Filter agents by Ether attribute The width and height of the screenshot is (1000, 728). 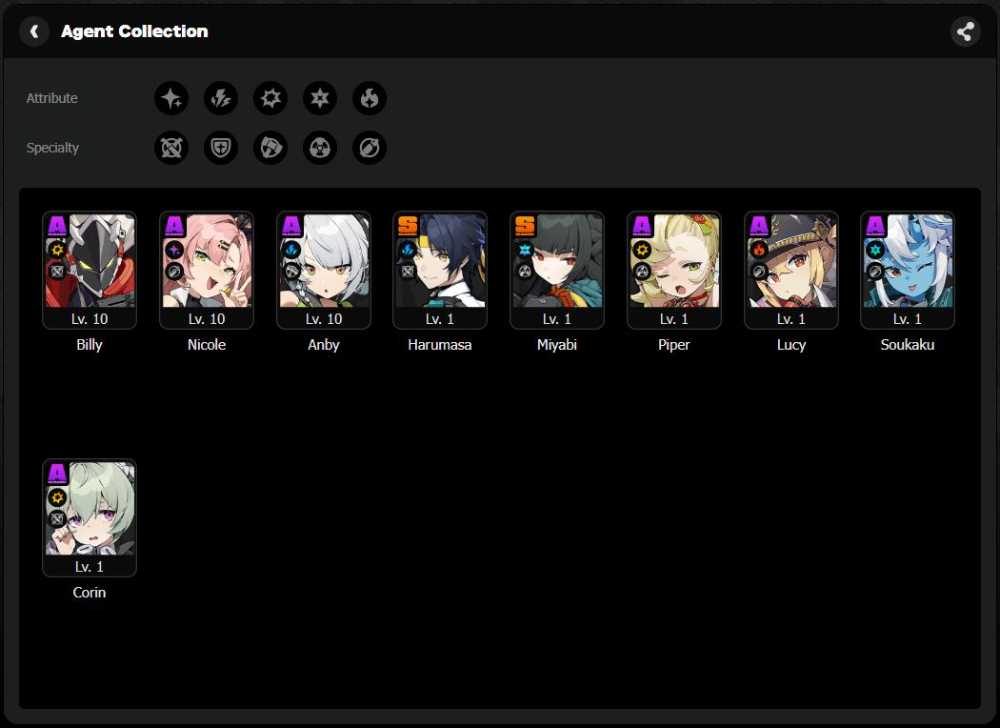click(x=171, y=98)
